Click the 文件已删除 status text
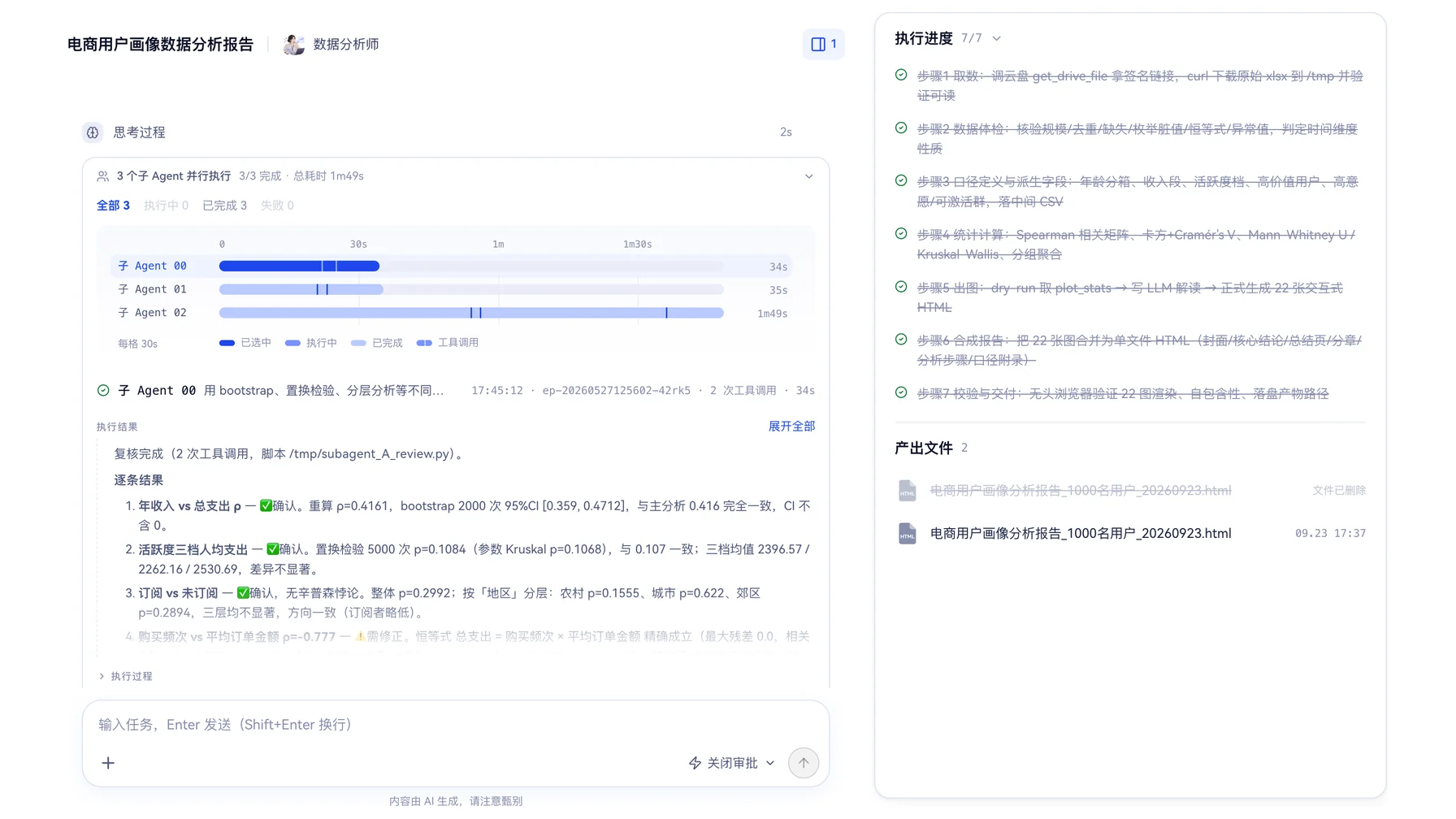 coord(1339,491)
